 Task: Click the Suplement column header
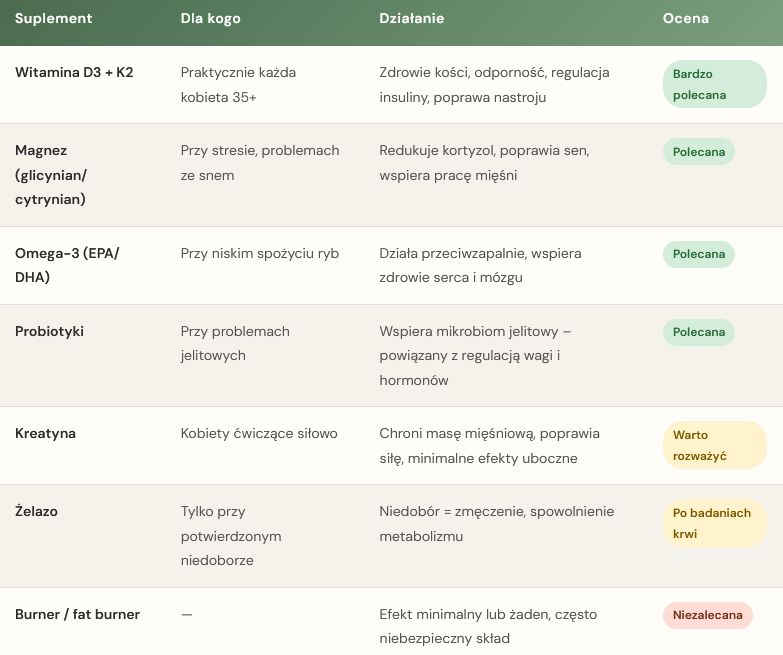pos(54,19)
